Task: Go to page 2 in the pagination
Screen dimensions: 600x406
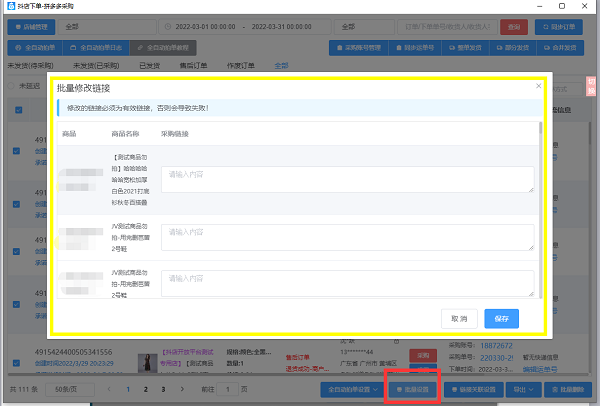Action: coord(145,390)
